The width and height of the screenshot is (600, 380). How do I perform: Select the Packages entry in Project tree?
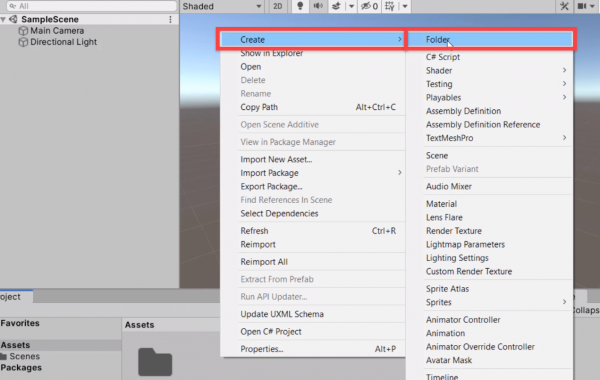point(21,368)
